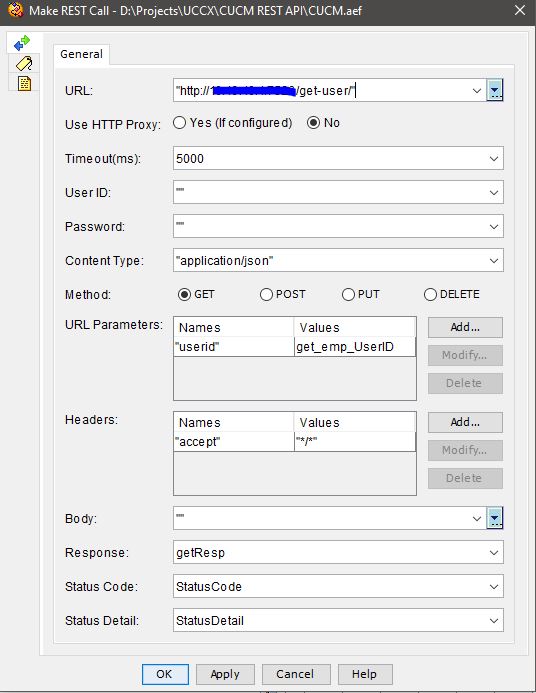Viewport: 536px width, 693px height.
Task: Select the get_emp_UserID value cell
Action: (355, 347)
